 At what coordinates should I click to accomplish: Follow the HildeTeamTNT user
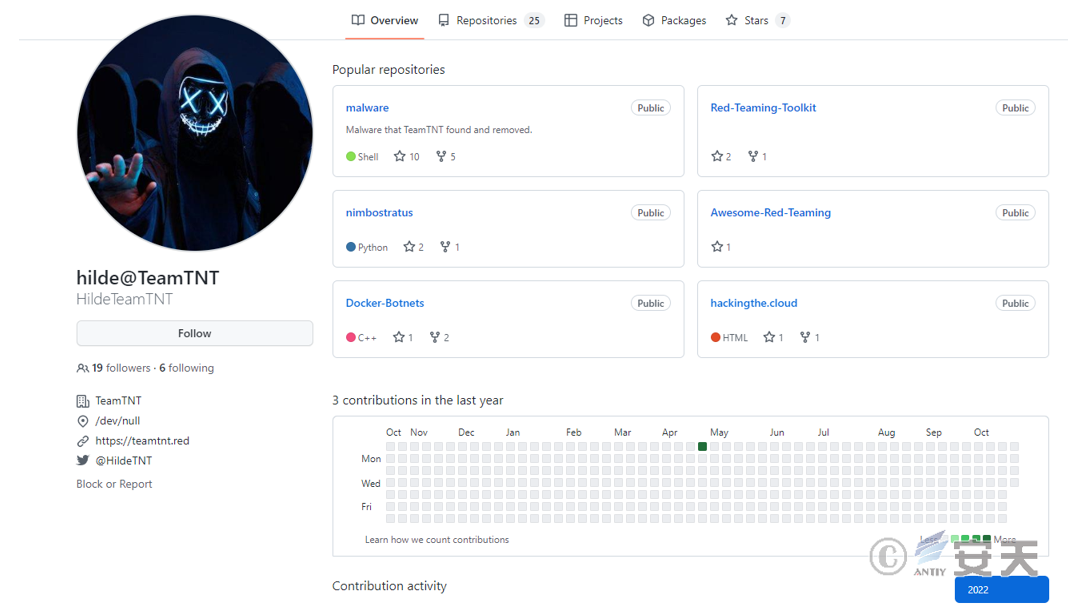pyautogui.click(x=195, y=333)
